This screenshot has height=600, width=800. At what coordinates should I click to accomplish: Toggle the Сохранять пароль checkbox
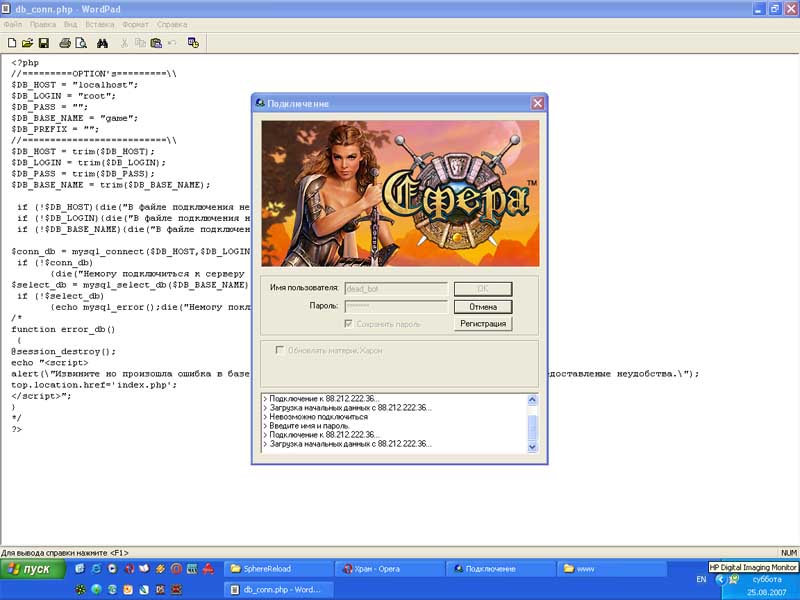point(348,323)
